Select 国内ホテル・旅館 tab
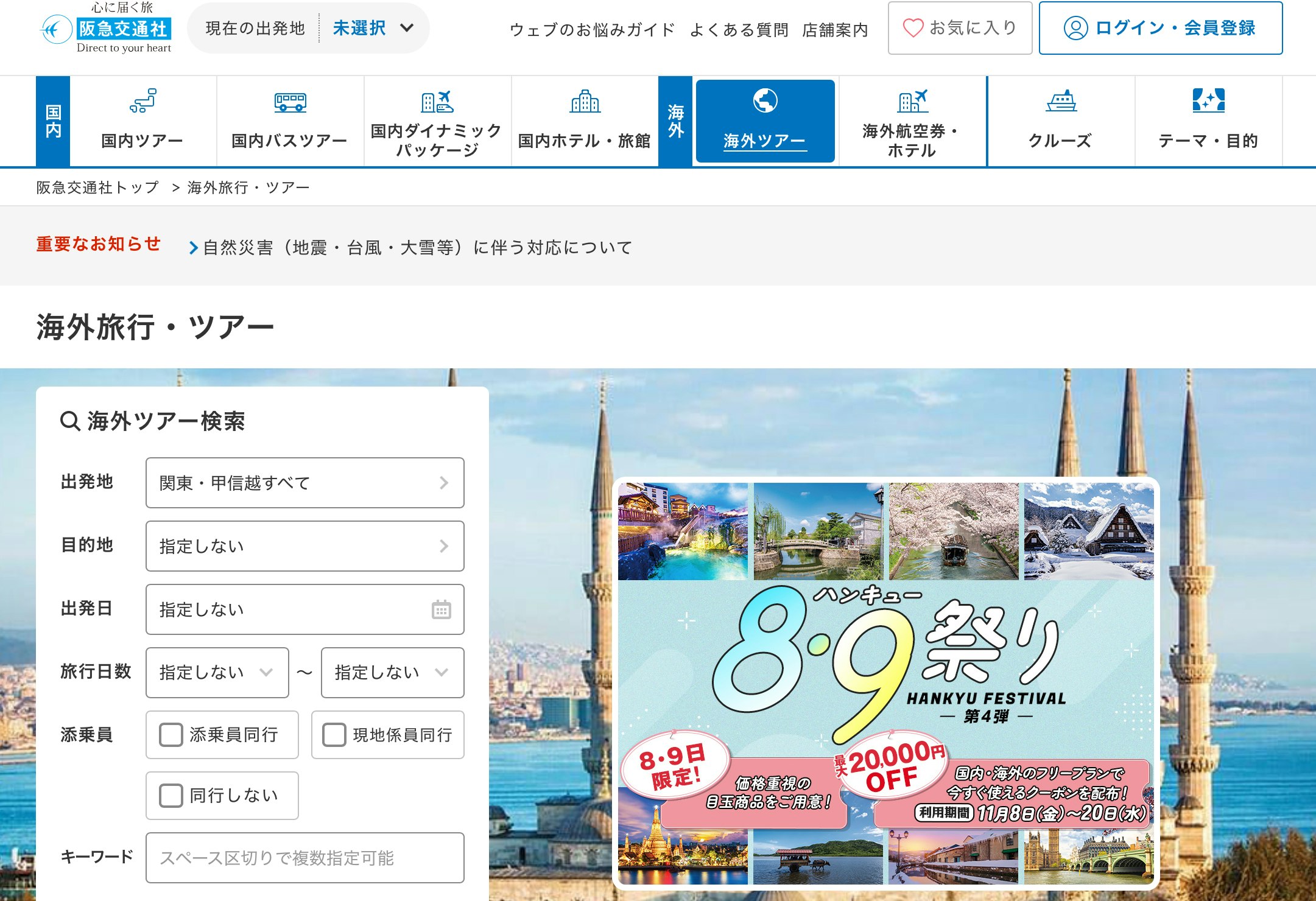 585,121
